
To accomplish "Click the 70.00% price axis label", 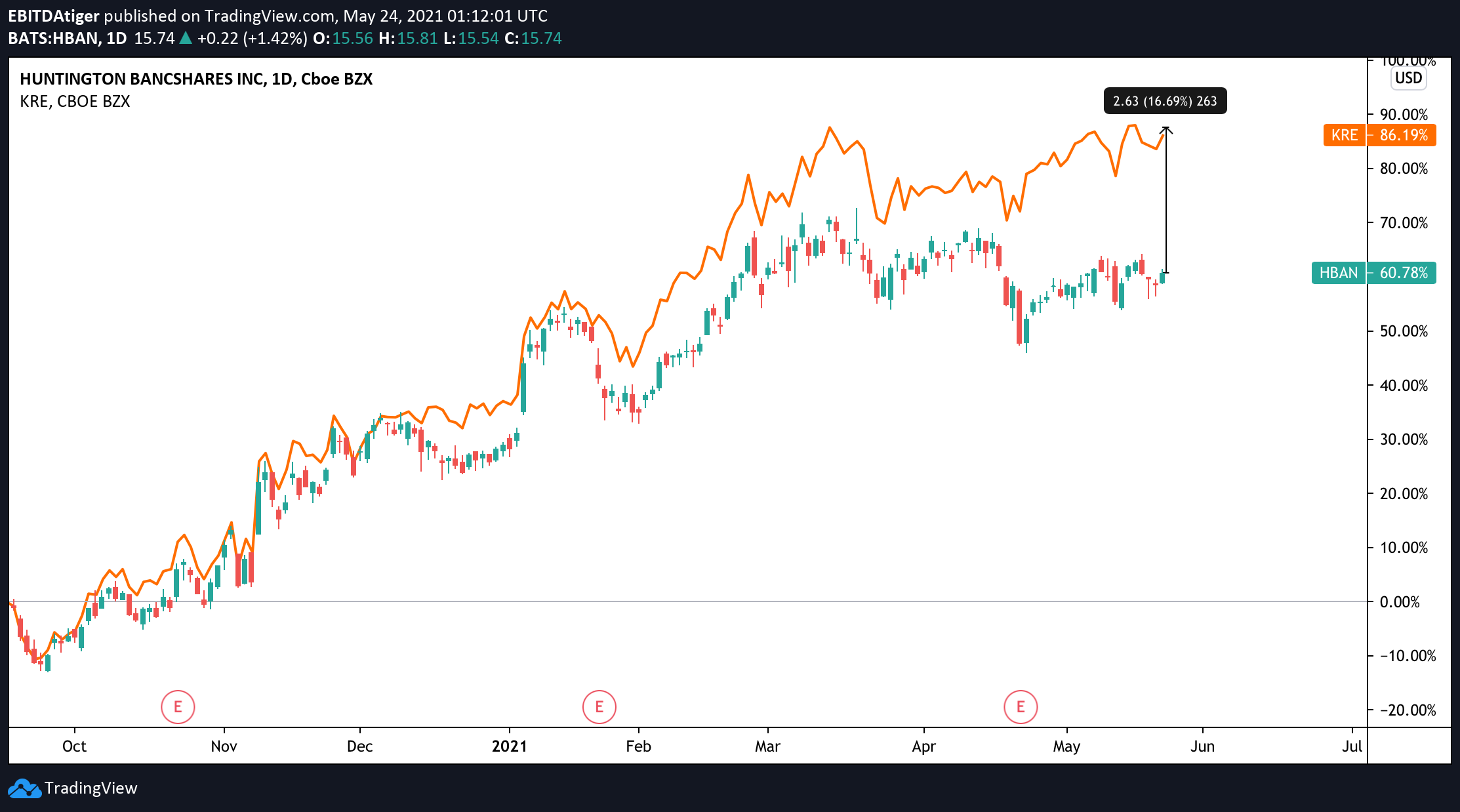I will click(1404, 223).
